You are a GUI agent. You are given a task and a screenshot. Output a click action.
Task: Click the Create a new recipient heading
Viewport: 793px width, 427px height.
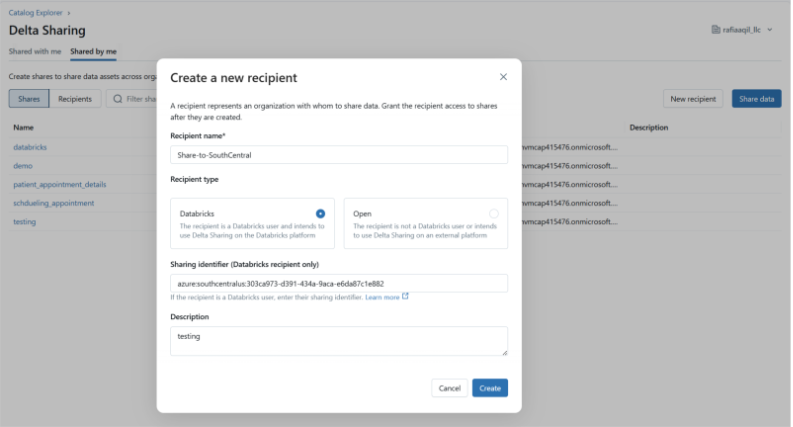234,78
